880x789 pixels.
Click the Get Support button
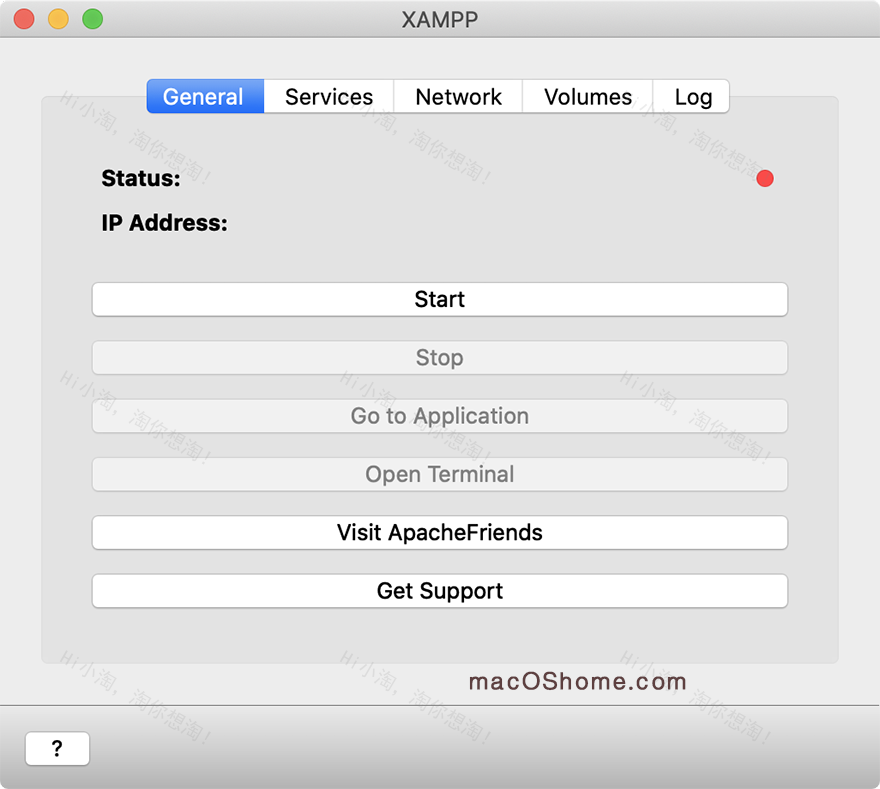tap(440, 591)
